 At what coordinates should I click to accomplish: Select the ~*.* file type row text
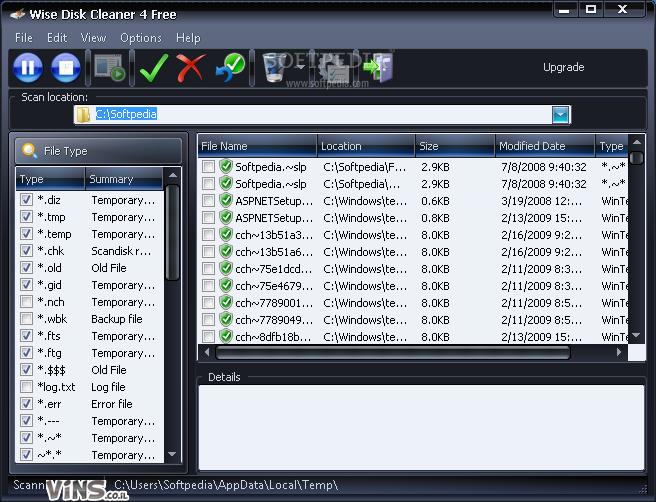tap(49, 455)
